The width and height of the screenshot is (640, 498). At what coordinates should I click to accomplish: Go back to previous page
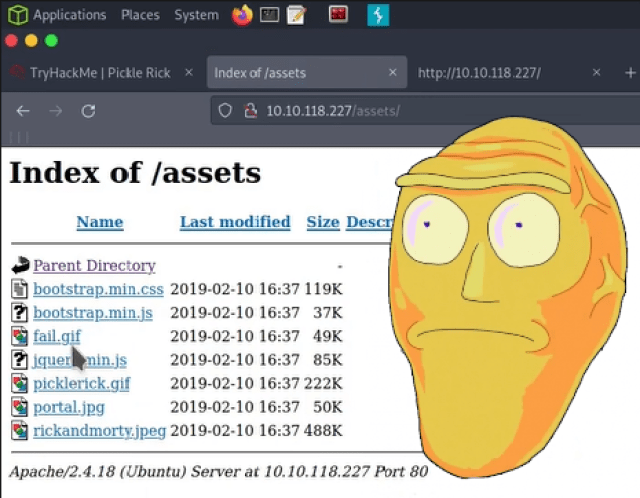pyautogui.click(x=23, y=111)
